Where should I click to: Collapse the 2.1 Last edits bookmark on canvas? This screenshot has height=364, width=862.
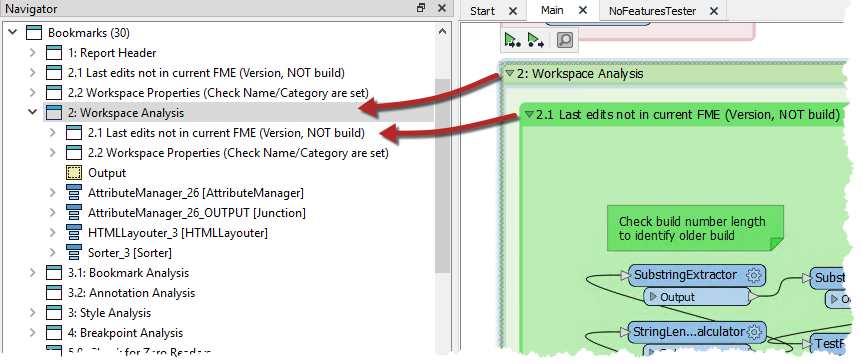[529, 115]
